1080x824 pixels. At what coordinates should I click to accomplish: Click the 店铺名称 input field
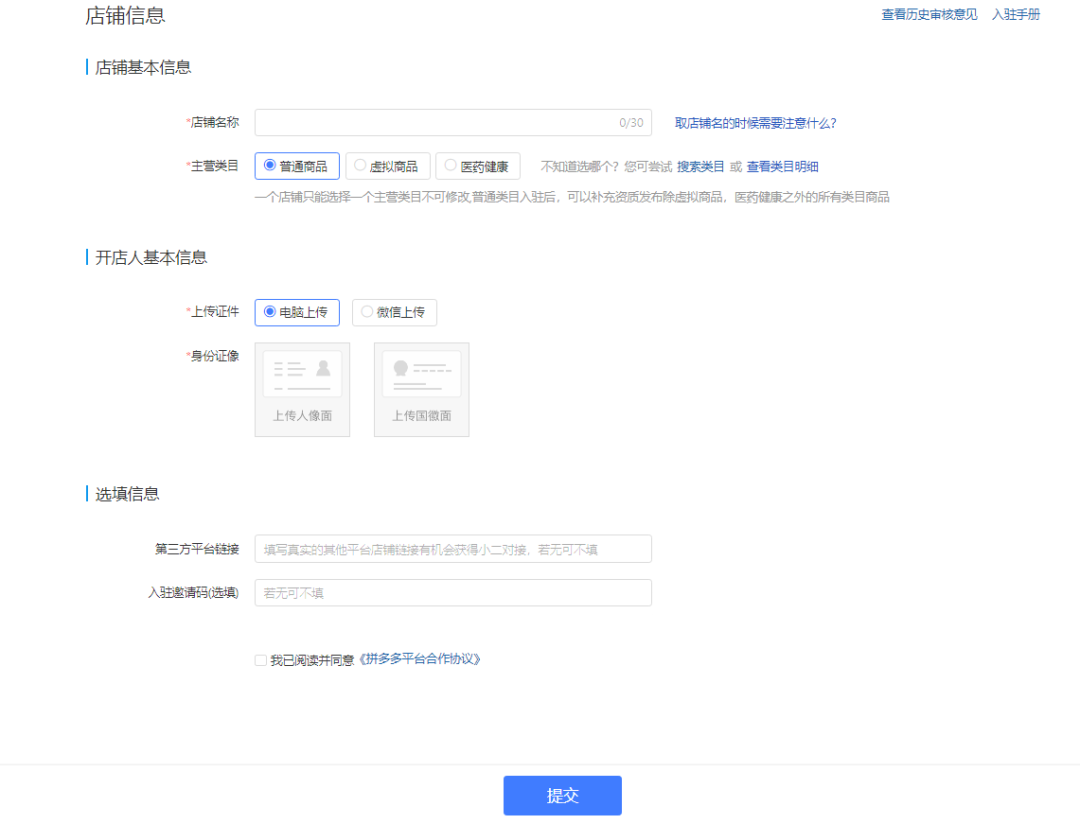(453, 123)
